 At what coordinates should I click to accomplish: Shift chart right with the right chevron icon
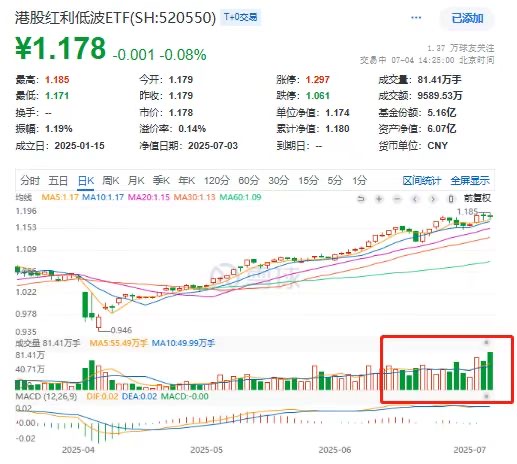[433, 199]
